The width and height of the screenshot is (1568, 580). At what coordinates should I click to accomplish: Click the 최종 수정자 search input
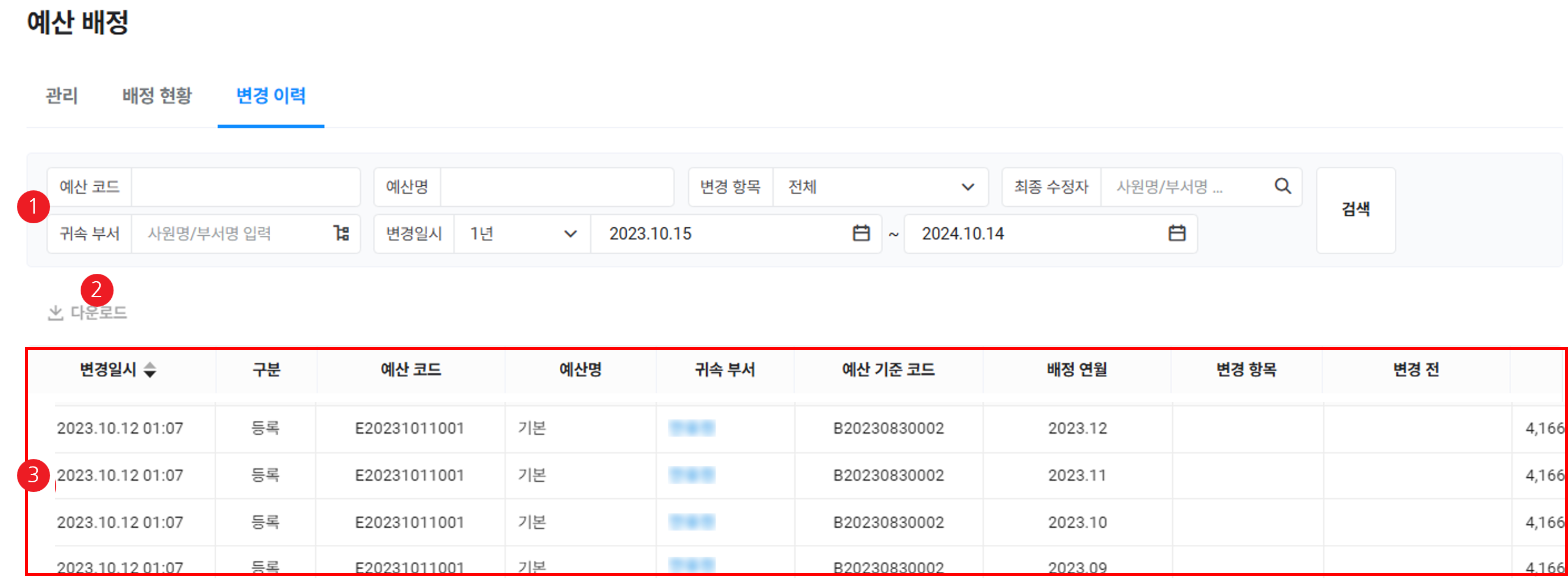coord(1184,187)
